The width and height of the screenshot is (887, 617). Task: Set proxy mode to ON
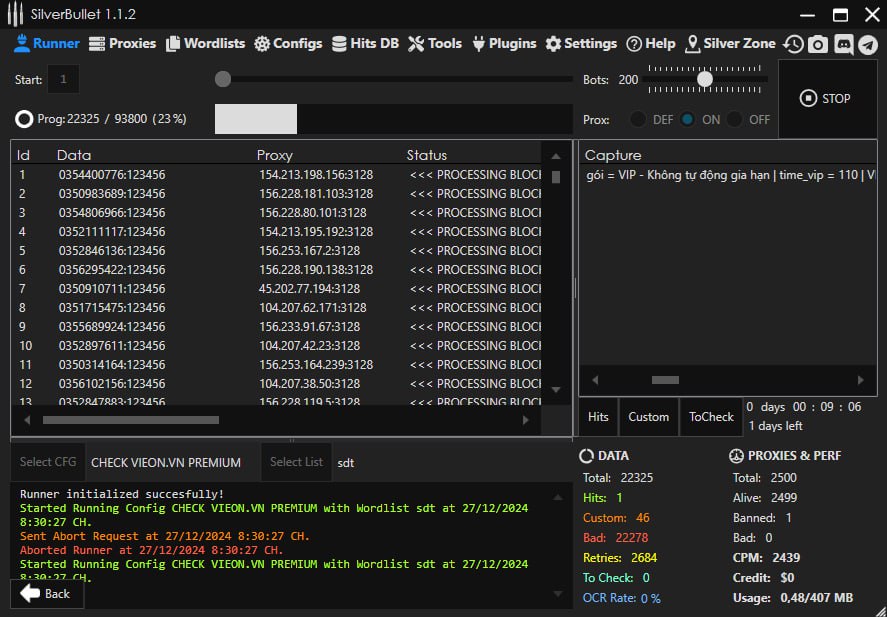pos(687,119)
